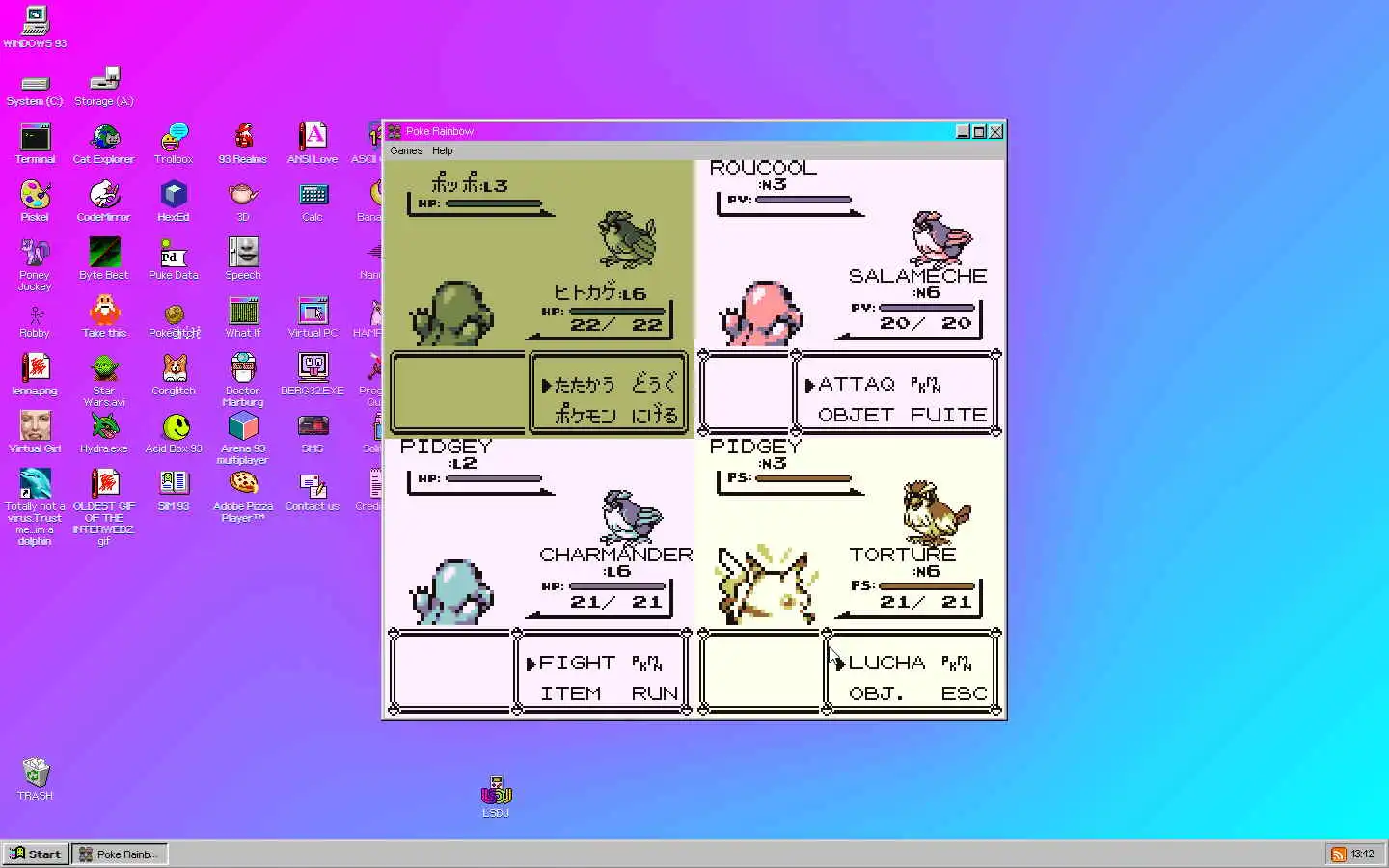Choose OBJET in the French battle menu
Screen dimensions: 1389x868
pyautogui.click(x=856, y=415)
